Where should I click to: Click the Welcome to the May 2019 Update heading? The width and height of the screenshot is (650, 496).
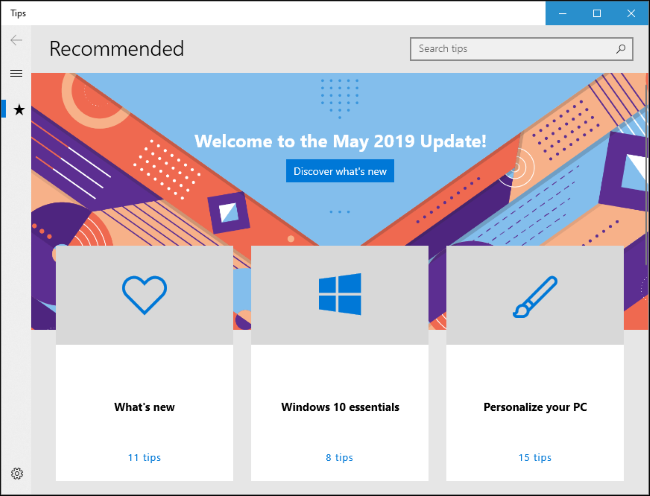pyautogui.click(x=340, y=141)
